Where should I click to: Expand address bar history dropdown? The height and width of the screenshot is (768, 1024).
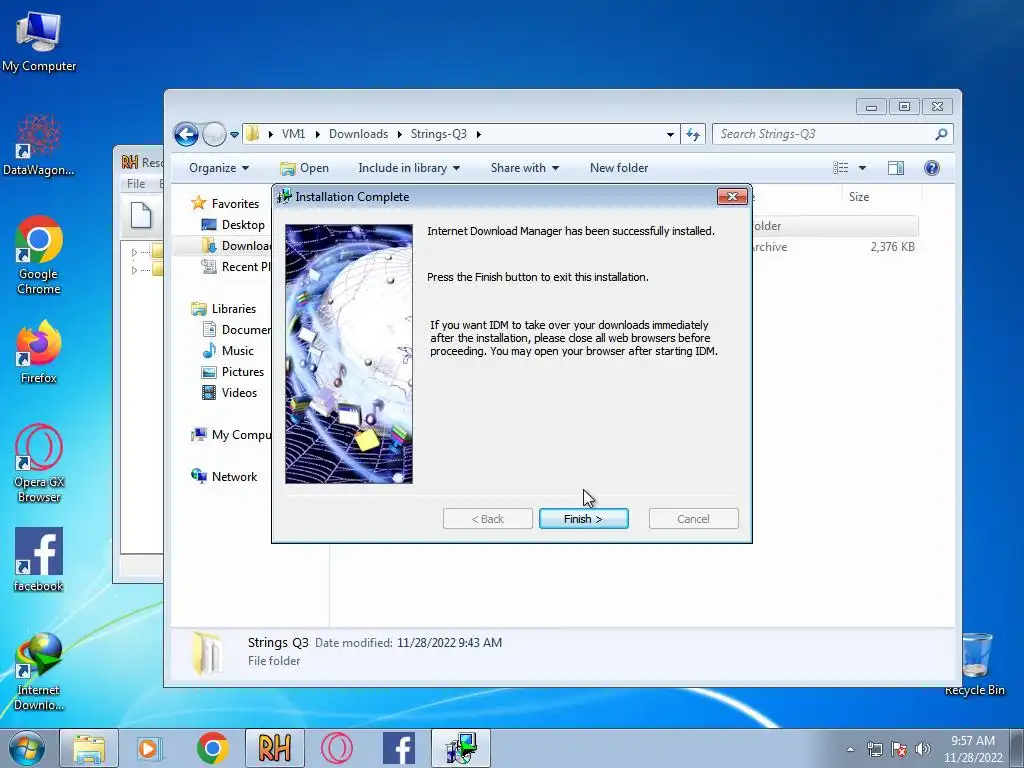tap(670, 135)
